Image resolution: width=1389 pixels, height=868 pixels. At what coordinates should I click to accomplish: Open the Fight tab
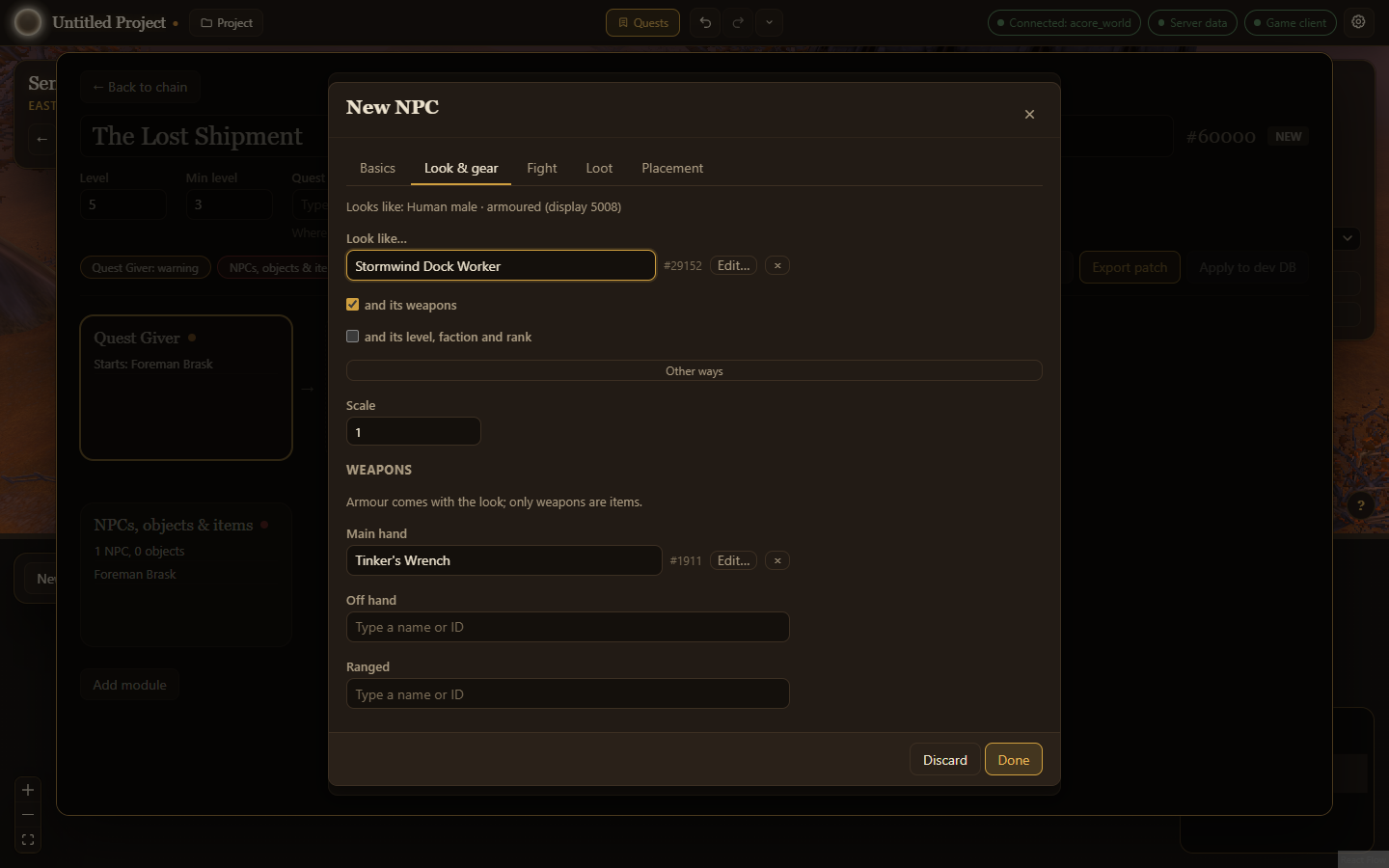tap(542, 168)
